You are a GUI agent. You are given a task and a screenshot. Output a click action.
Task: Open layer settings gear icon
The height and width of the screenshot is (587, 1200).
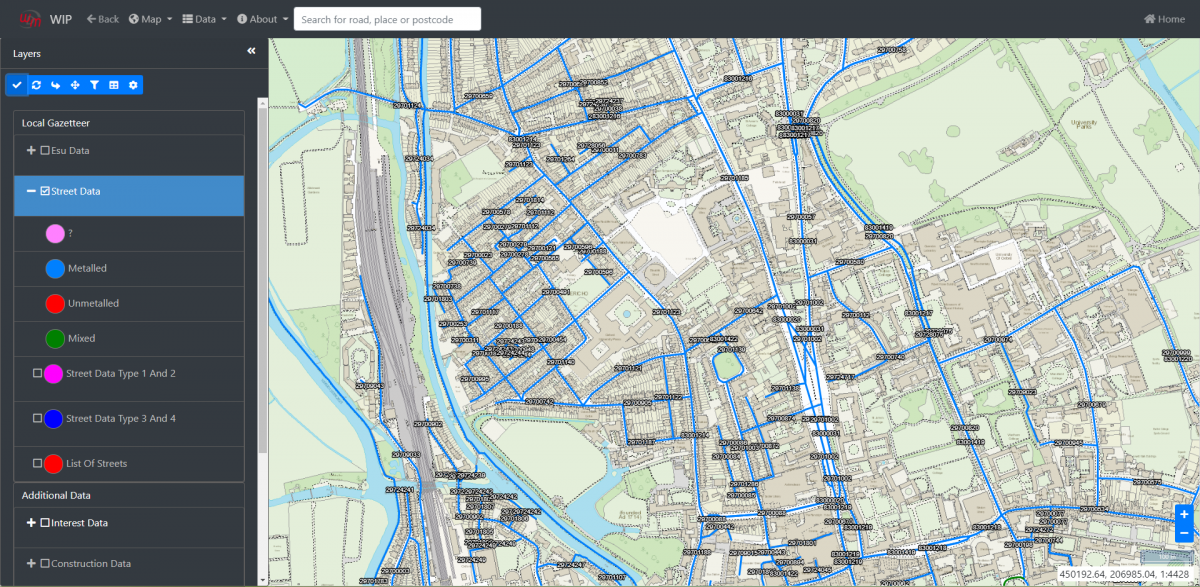133,85
